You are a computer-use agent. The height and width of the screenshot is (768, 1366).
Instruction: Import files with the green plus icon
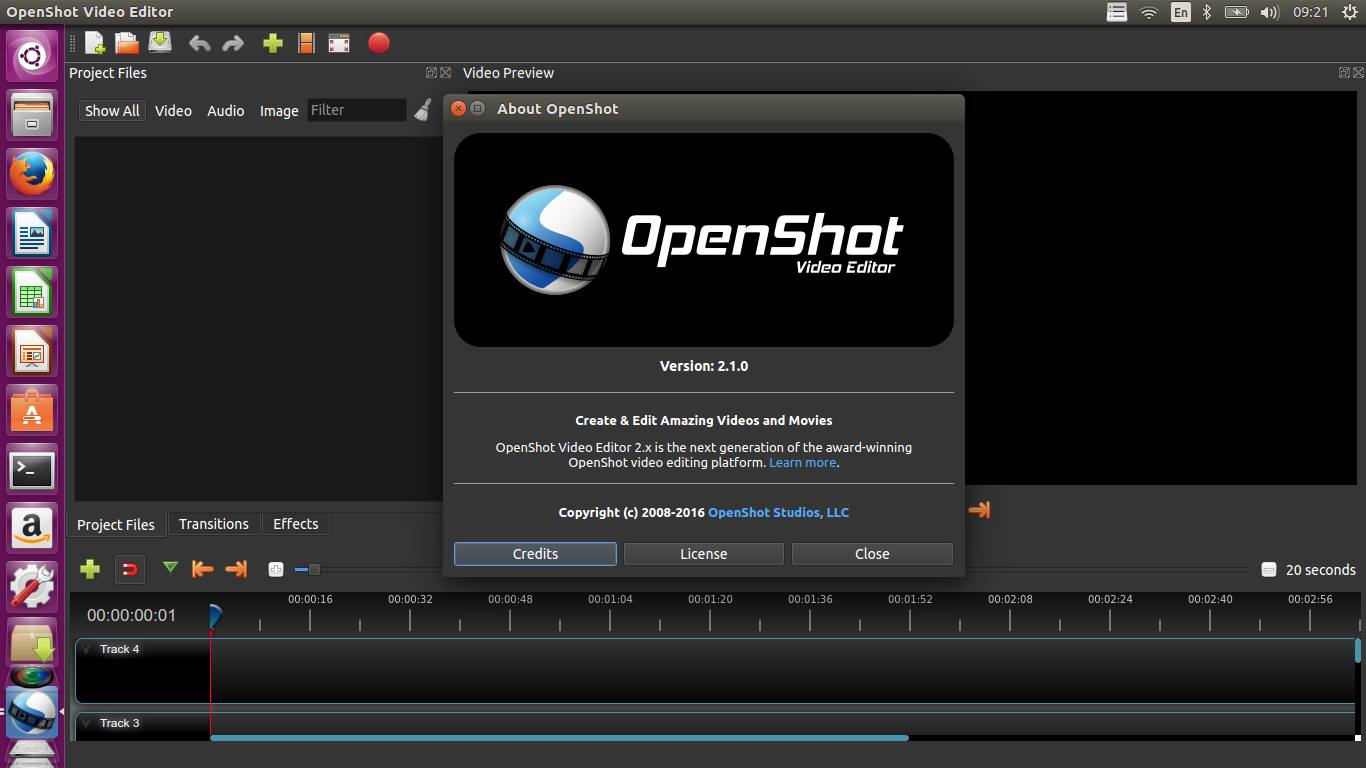pyautogui.click(x=273, y=43)
